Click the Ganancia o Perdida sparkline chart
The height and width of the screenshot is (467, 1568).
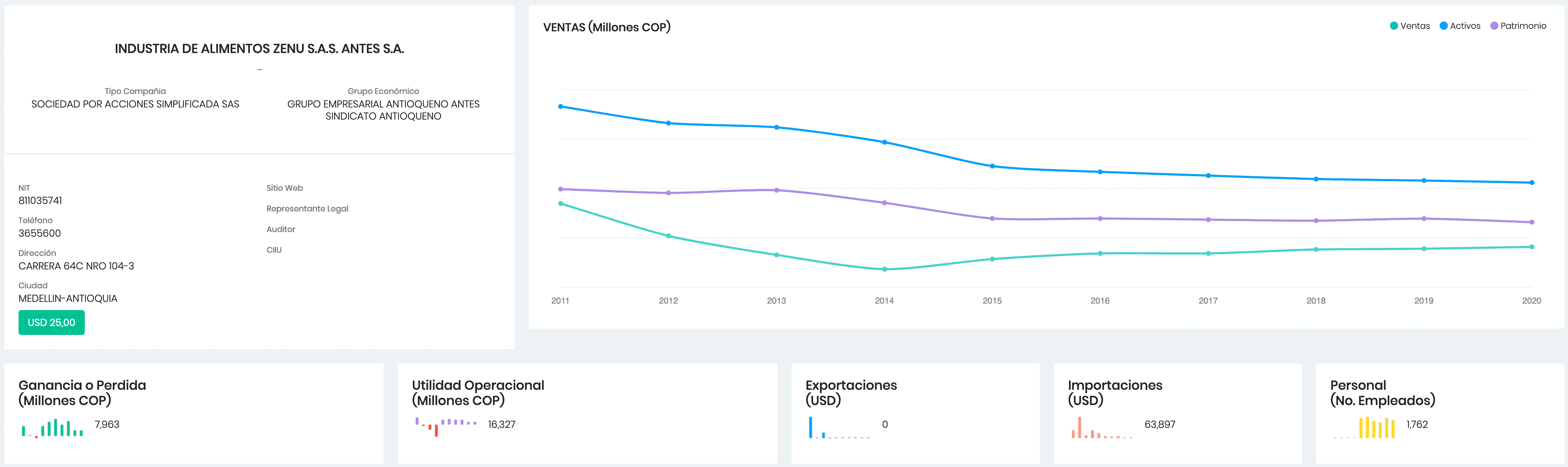tap(52, 428)
